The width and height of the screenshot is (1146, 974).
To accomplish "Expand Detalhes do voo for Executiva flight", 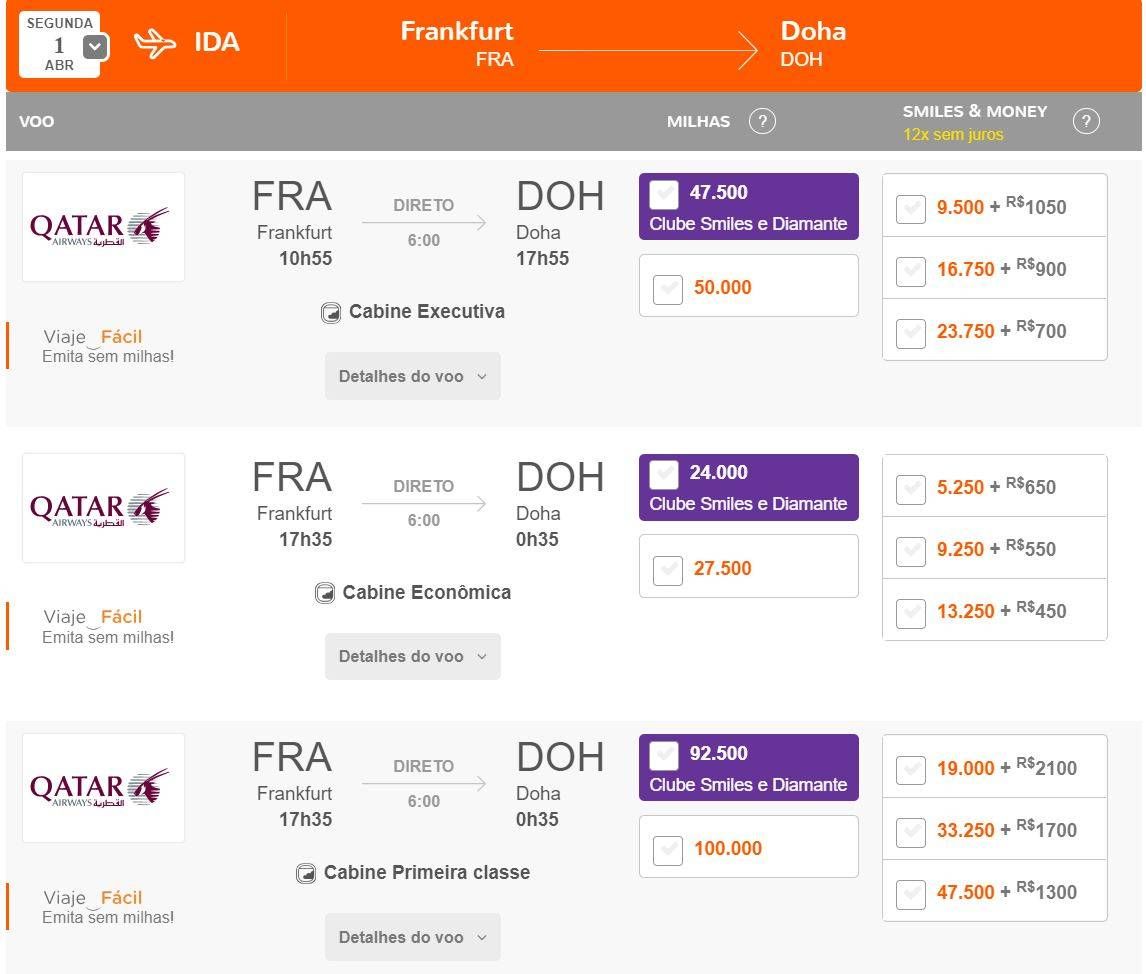I will (412, 377).
